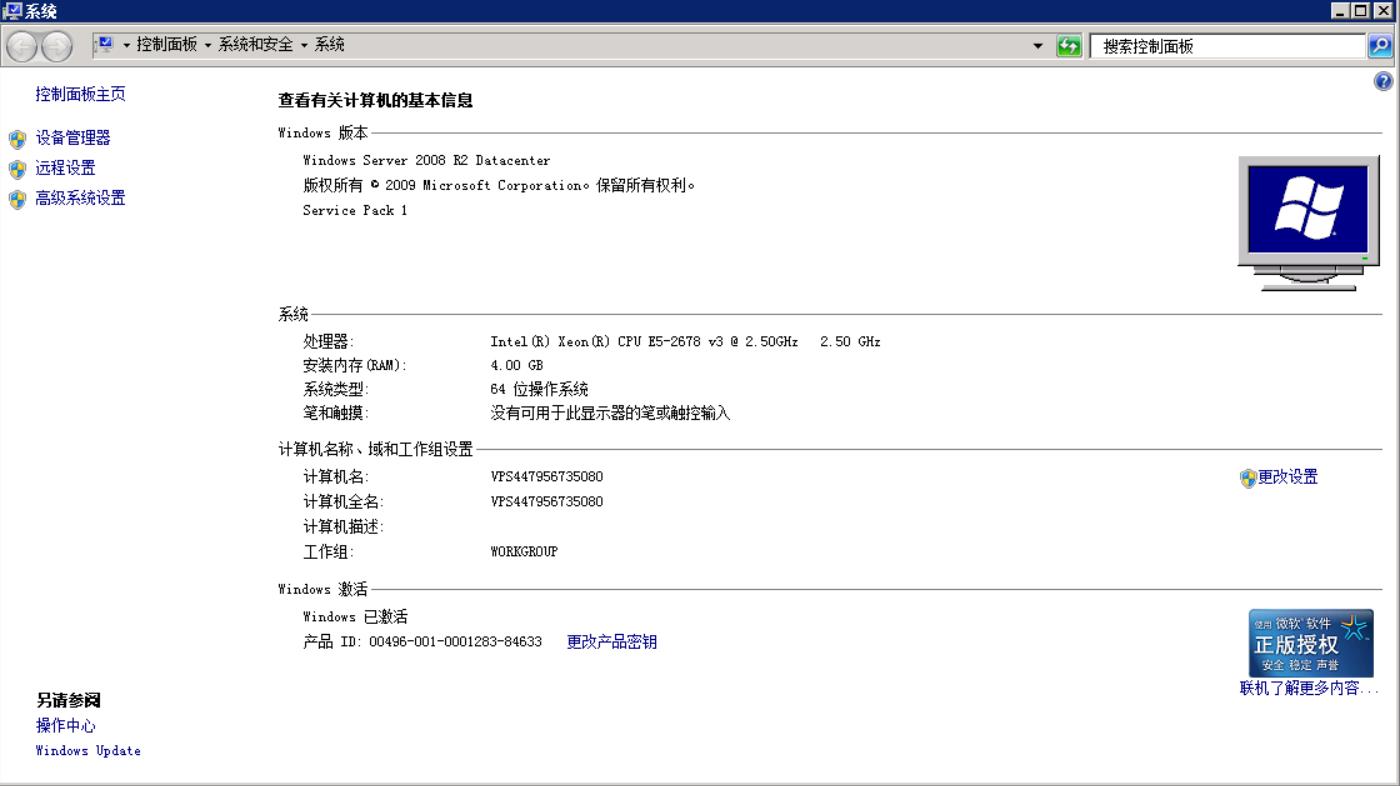The height and width of the screenshot is (786, 1400).
Task: Click the 64 位操作系统 system type value
Action: pos(539,389)
